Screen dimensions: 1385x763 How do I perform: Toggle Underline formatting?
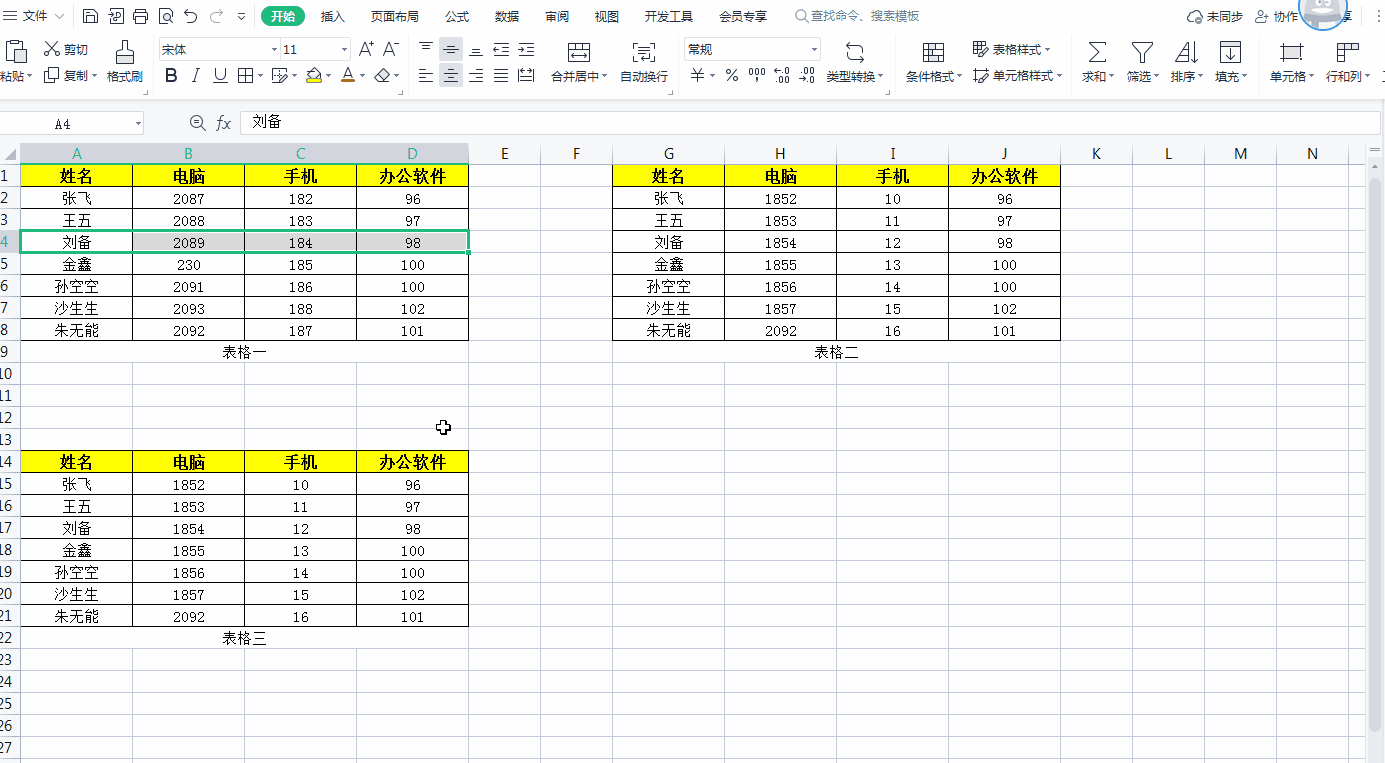point(220,75)
